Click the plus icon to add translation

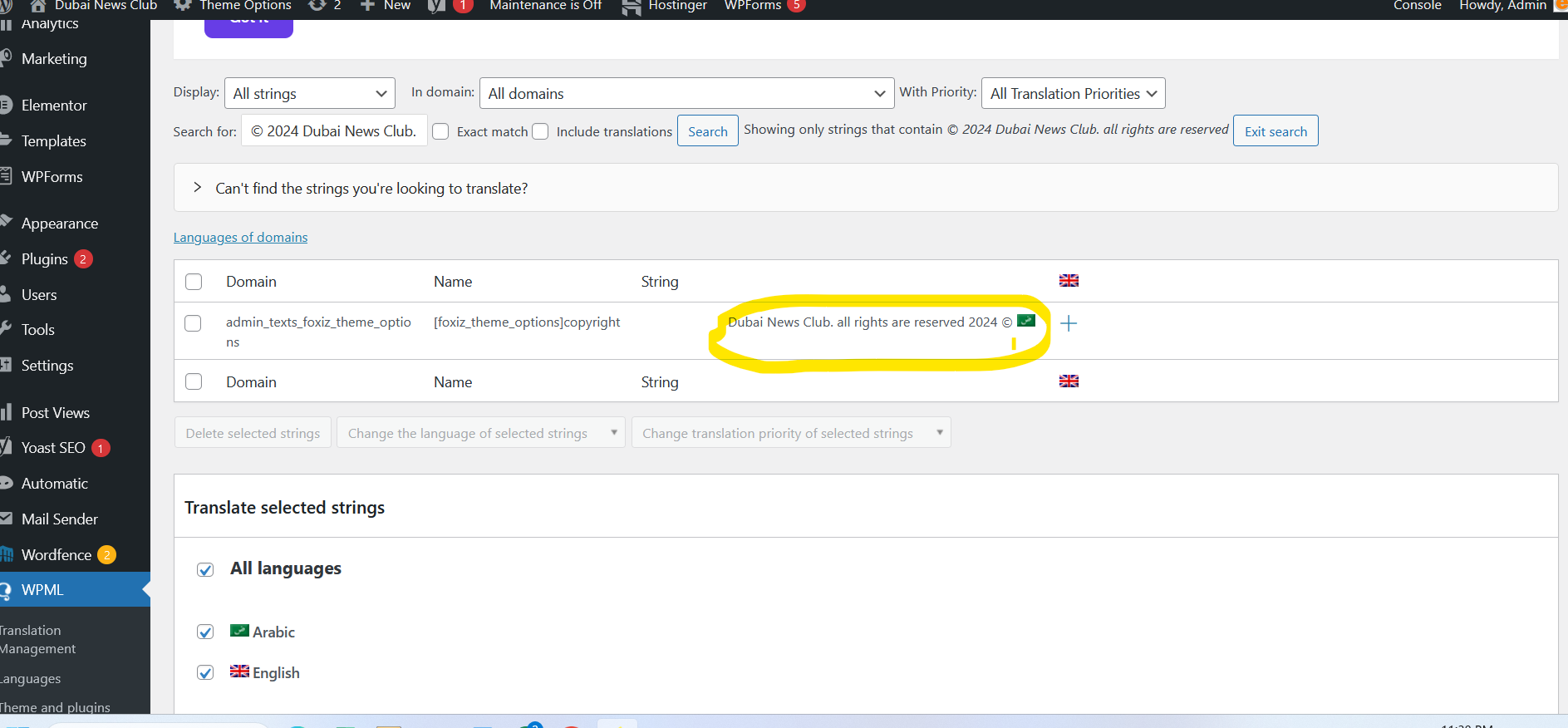[x=1069, y=323]
